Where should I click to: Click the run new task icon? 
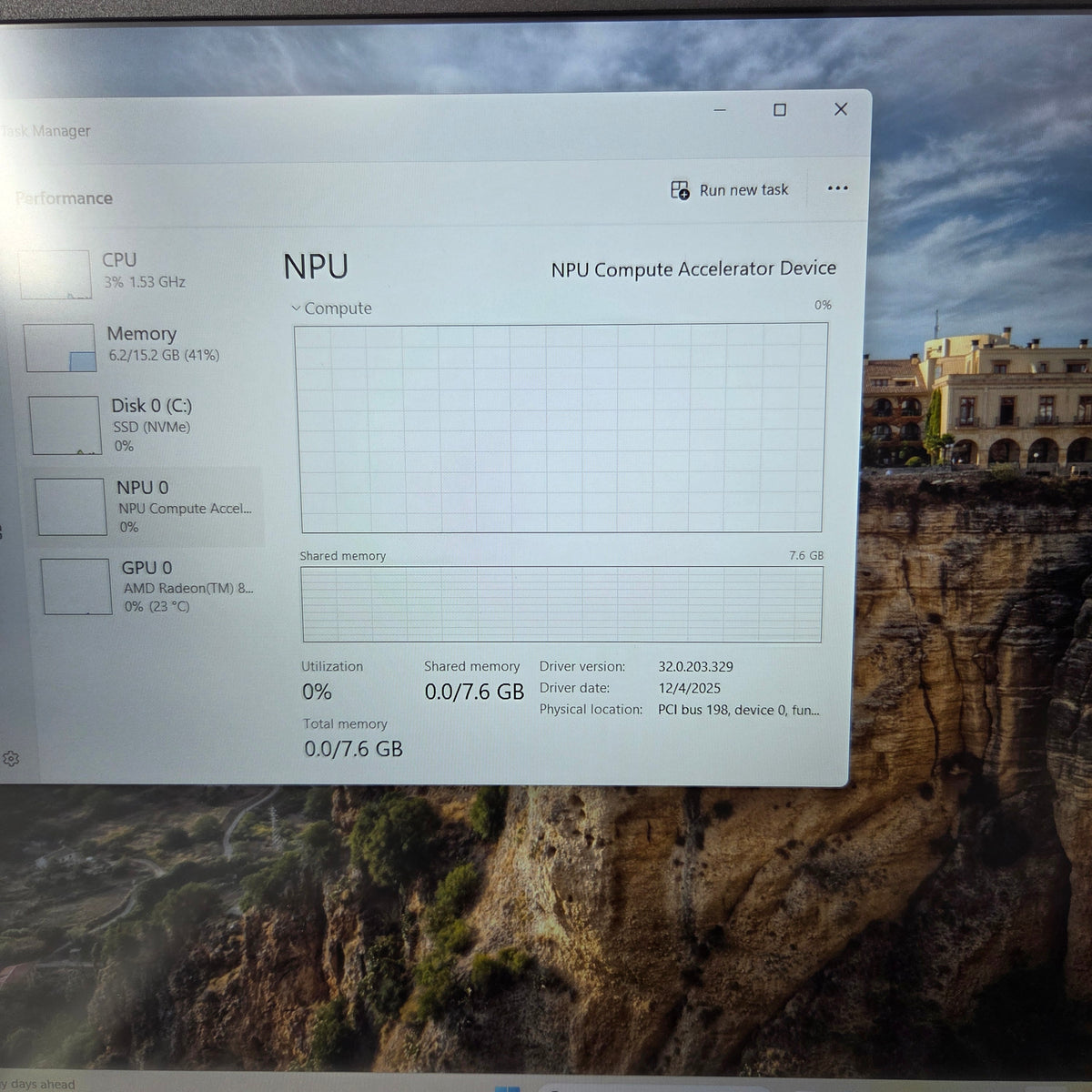tap(680, 190)
